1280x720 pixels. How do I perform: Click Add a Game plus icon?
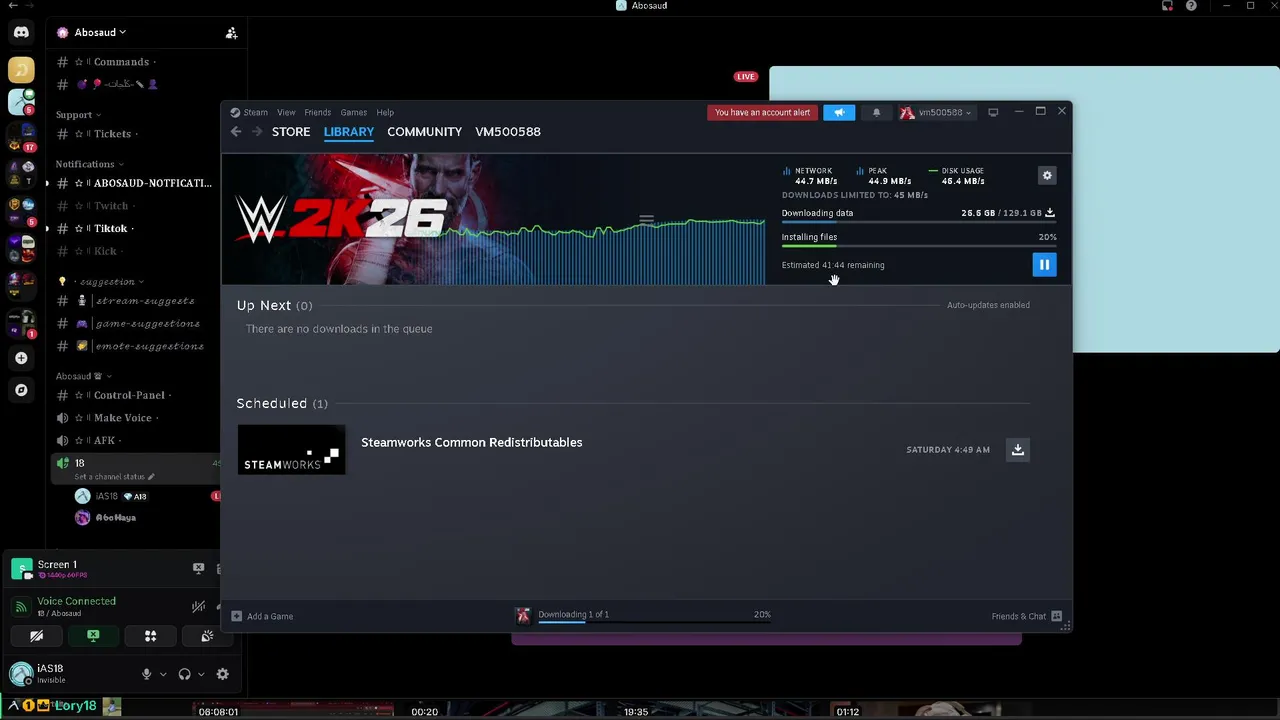(237, 616)
